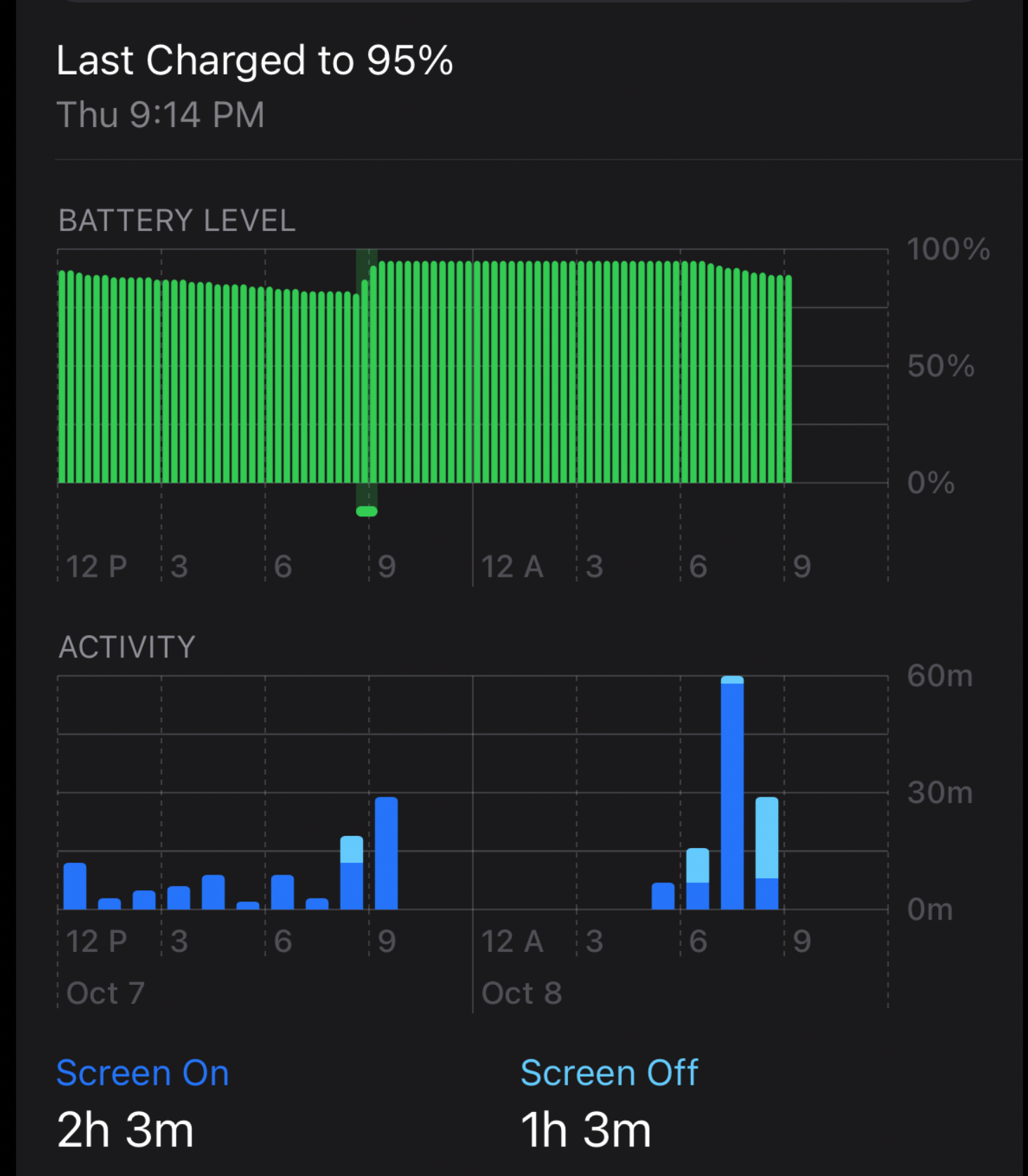Tap the last green battery bar near 9 AM
Viewport: 1028px width, 1176px height.
tap(789, 379)
